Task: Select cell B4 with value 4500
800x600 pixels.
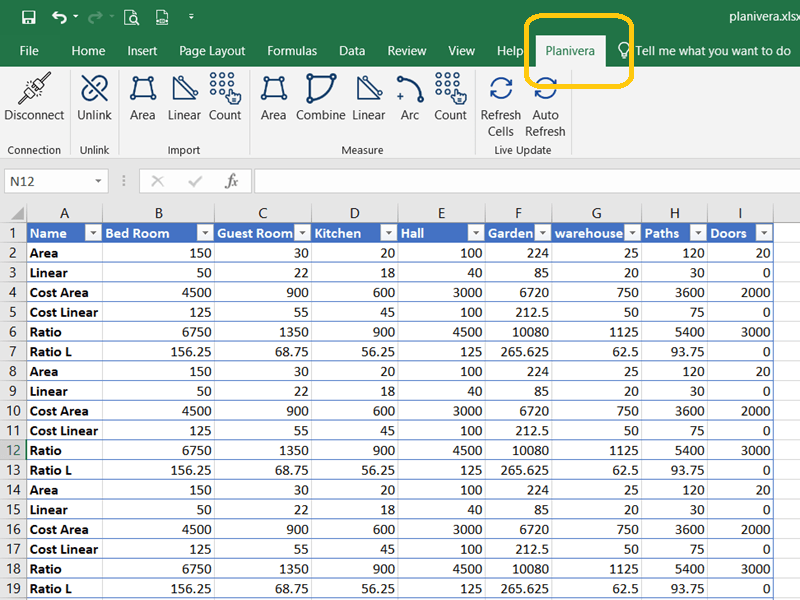Action: (159, 292)
